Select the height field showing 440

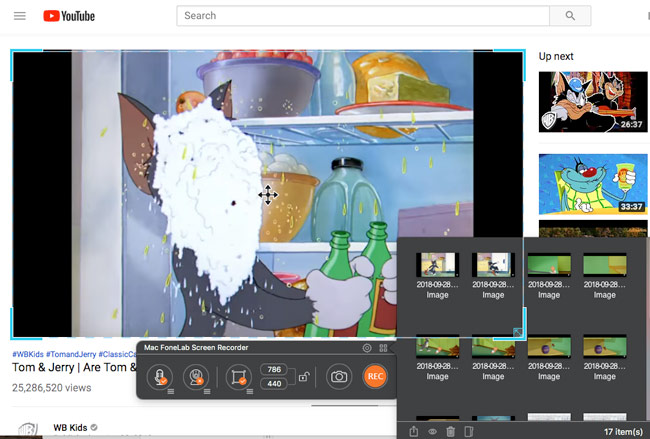(274, 384)
